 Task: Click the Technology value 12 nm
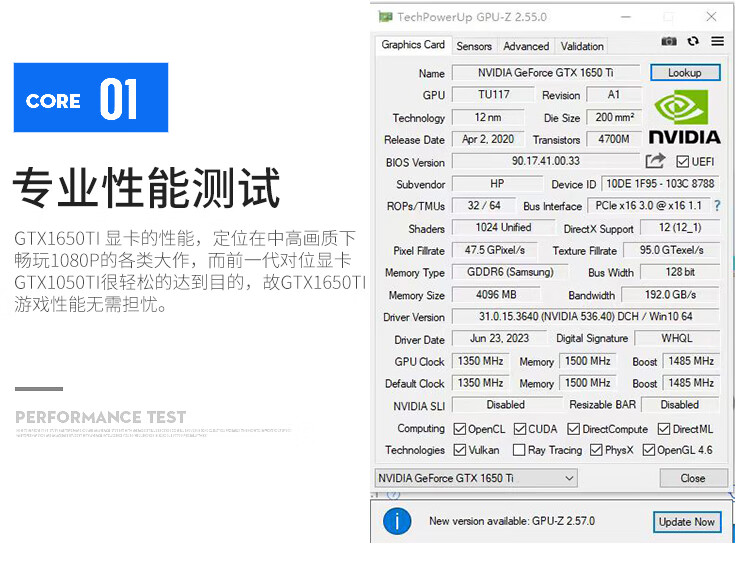click(x=488, y=117)
